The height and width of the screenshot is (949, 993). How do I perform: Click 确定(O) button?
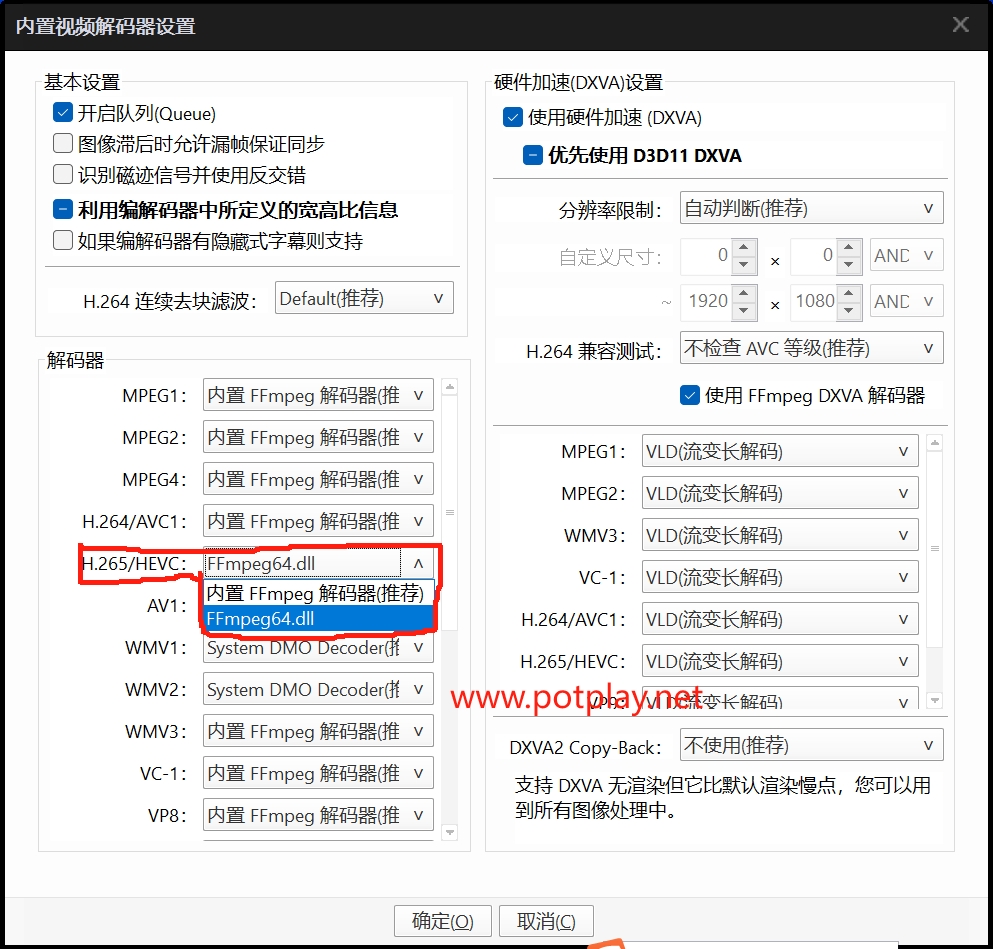(443, 921)
